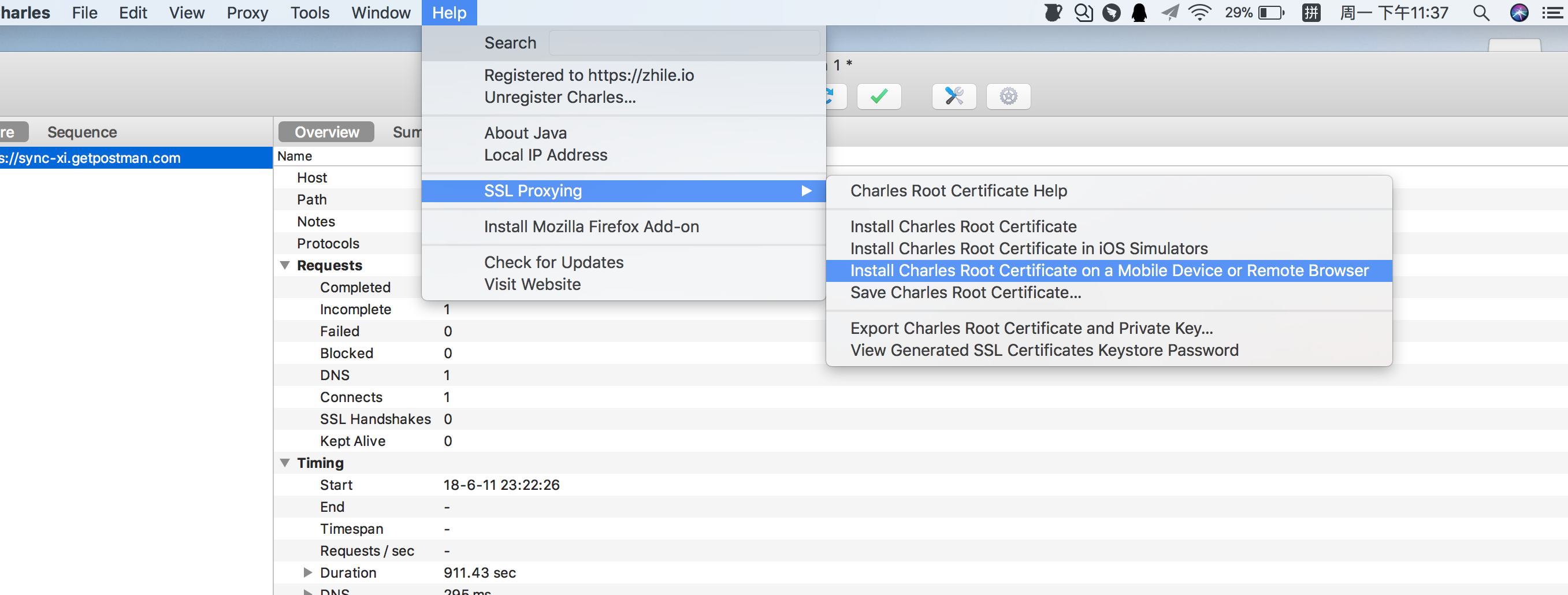Switch to the Sequence tab
The width and height of the screenshot is (1568, 595).
click(x=82, y=132)
